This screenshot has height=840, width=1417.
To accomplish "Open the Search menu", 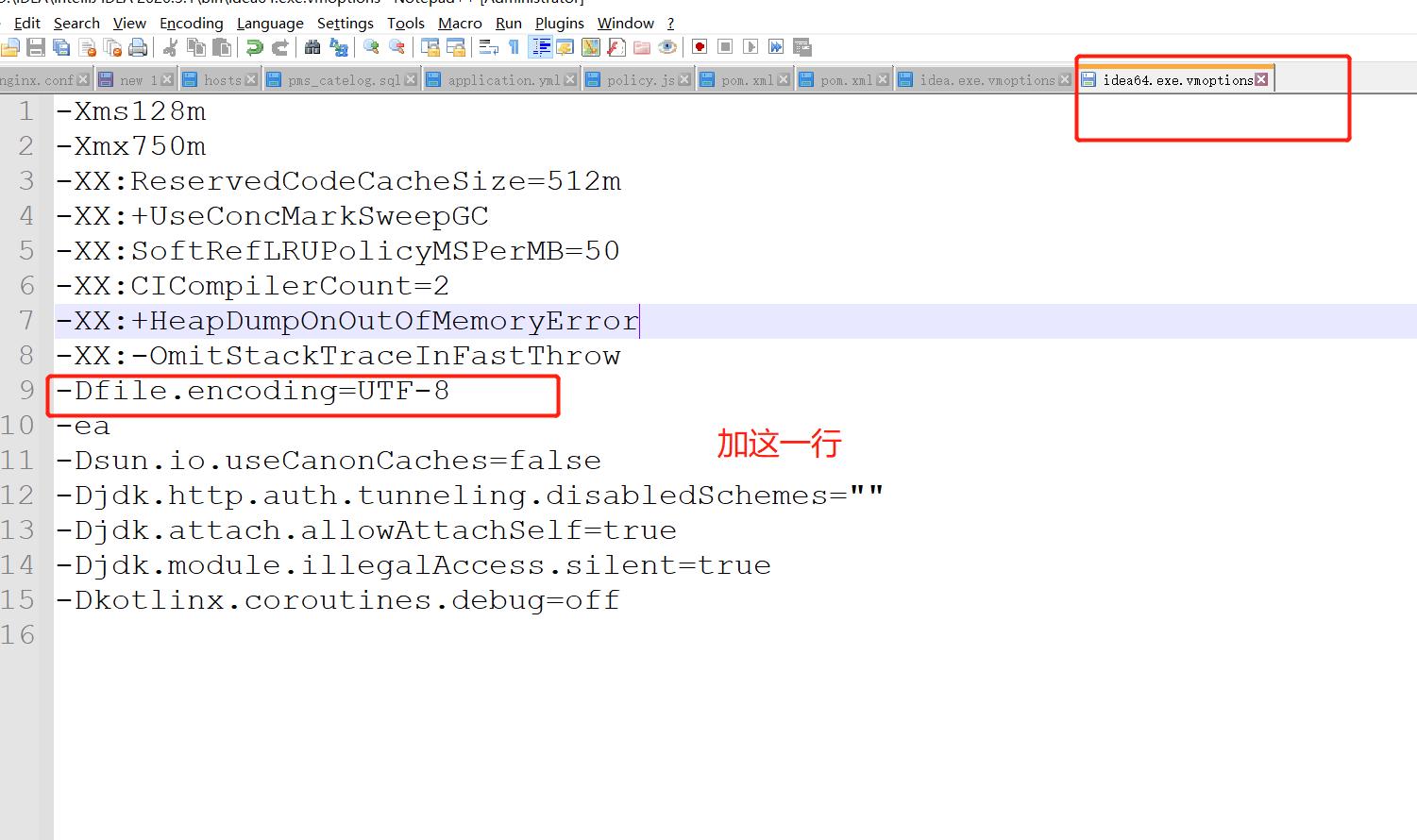I will [76, 23].
